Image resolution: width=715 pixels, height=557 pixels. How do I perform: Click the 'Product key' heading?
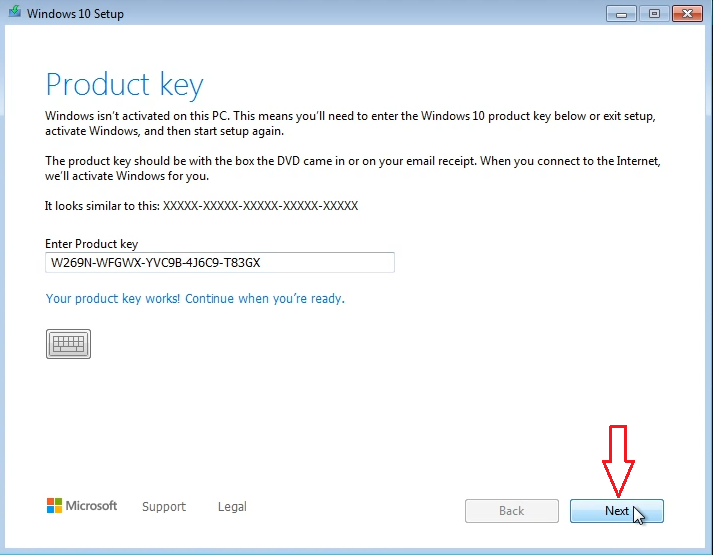point(124,85)
